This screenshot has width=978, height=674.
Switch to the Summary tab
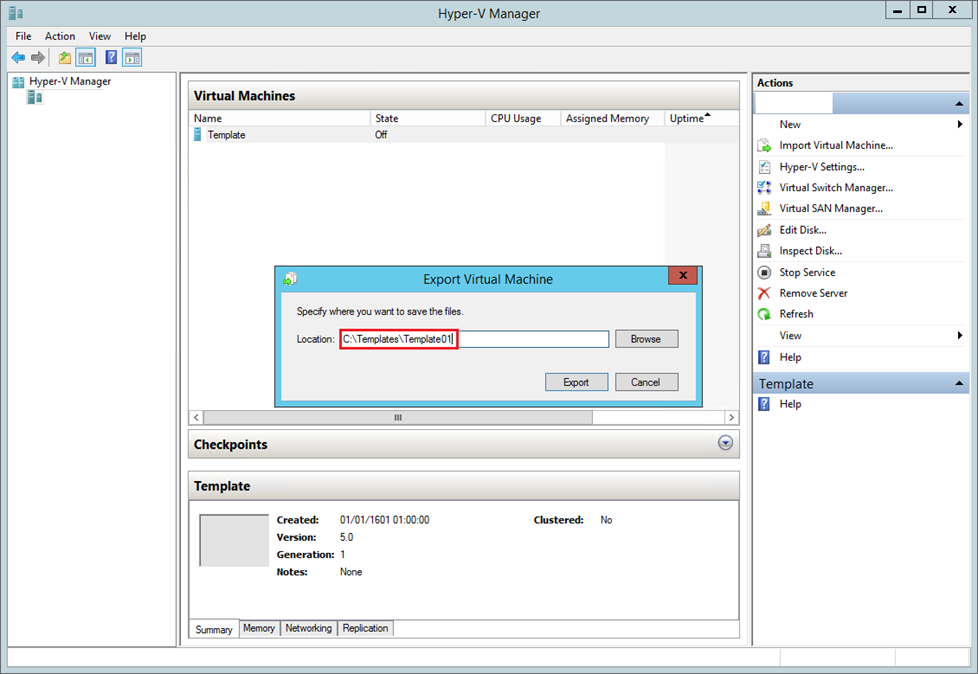[213, 629]
